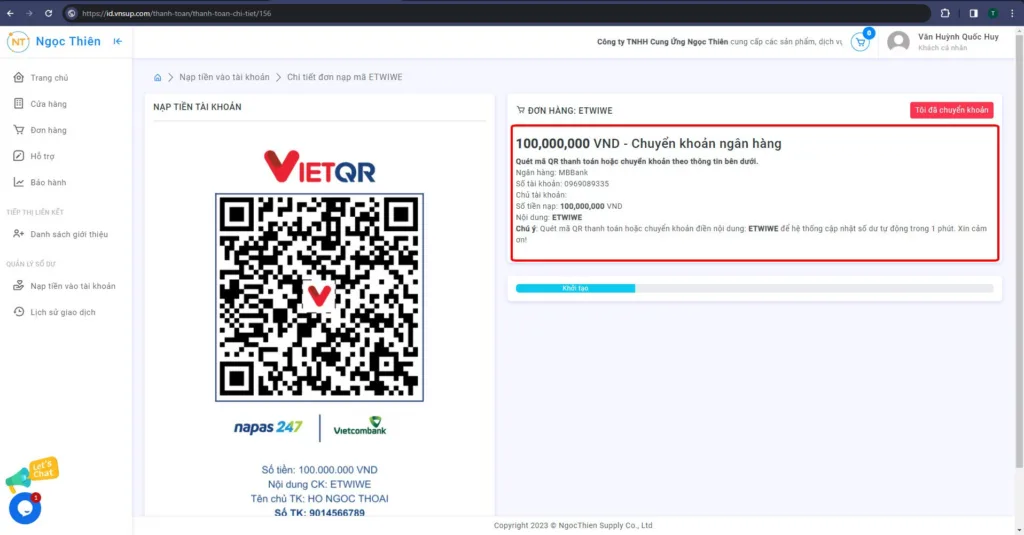Reload the page with the refresh icon
The height and width of the screenshot is (535, 1024).
[48, 13]
